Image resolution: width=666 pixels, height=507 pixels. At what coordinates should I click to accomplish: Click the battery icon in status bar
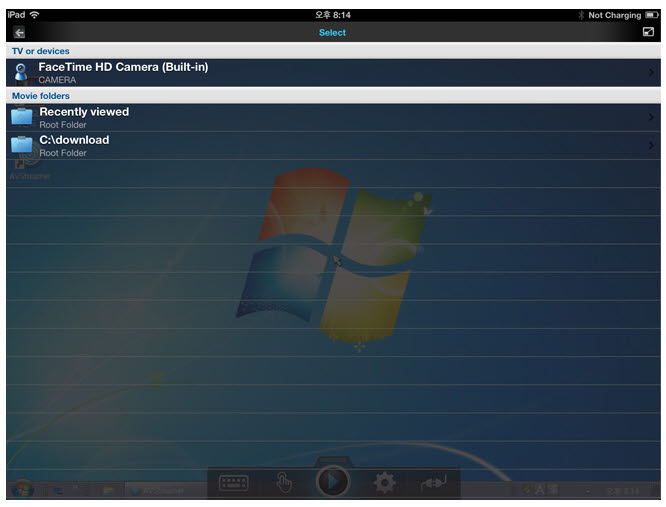[x=652, y=15]
